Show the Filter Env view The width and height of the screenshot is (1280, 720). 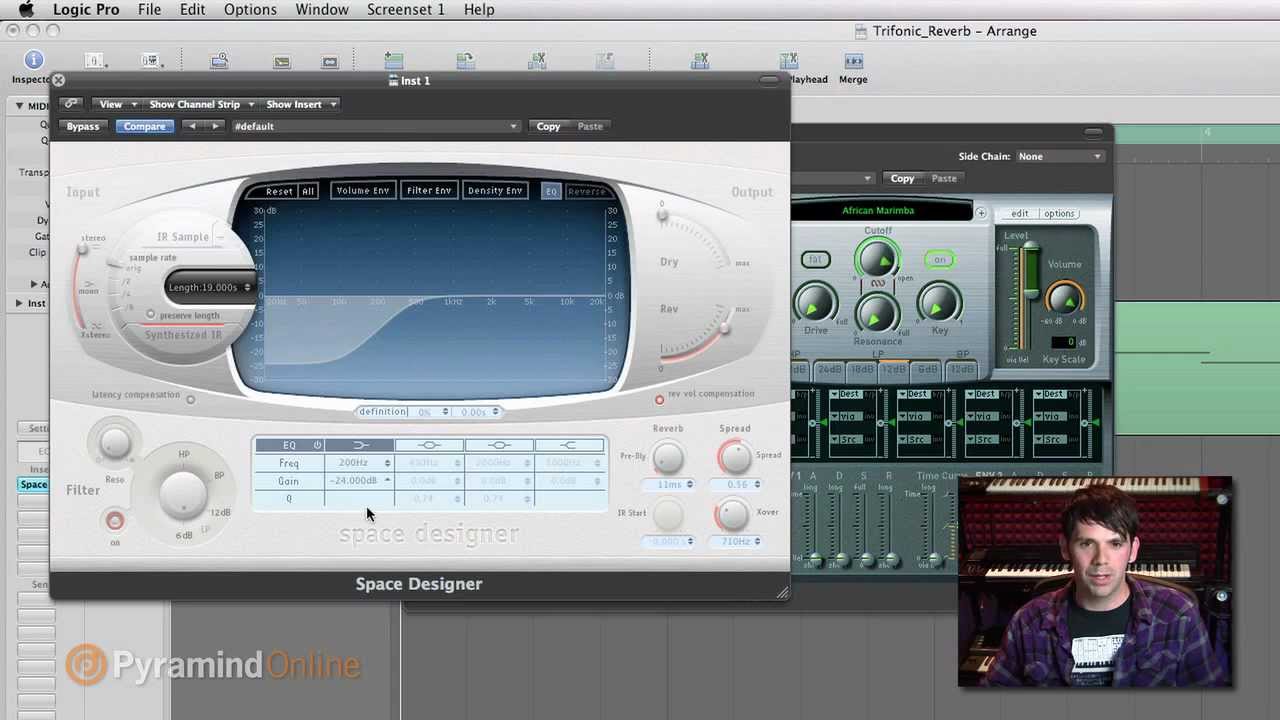(429, 190)
